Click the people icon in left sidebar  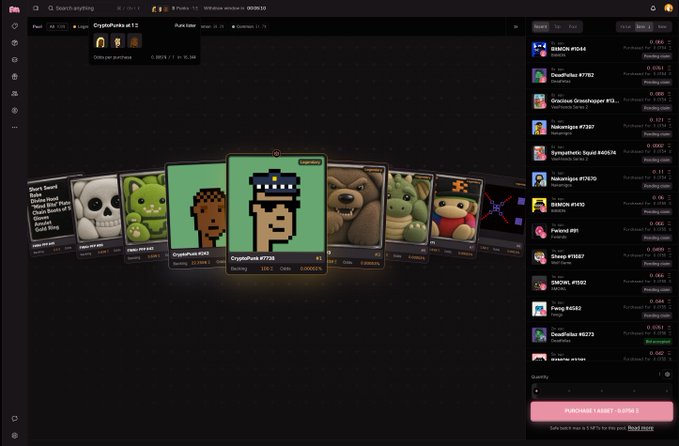[x=15, y=94]
